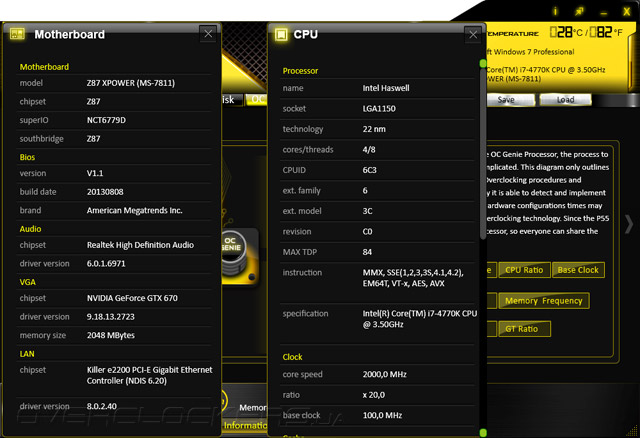Viewport: 640px width, 438px height.
Task: Select socket value LGA1150
Action: click(x=379, y=109)
